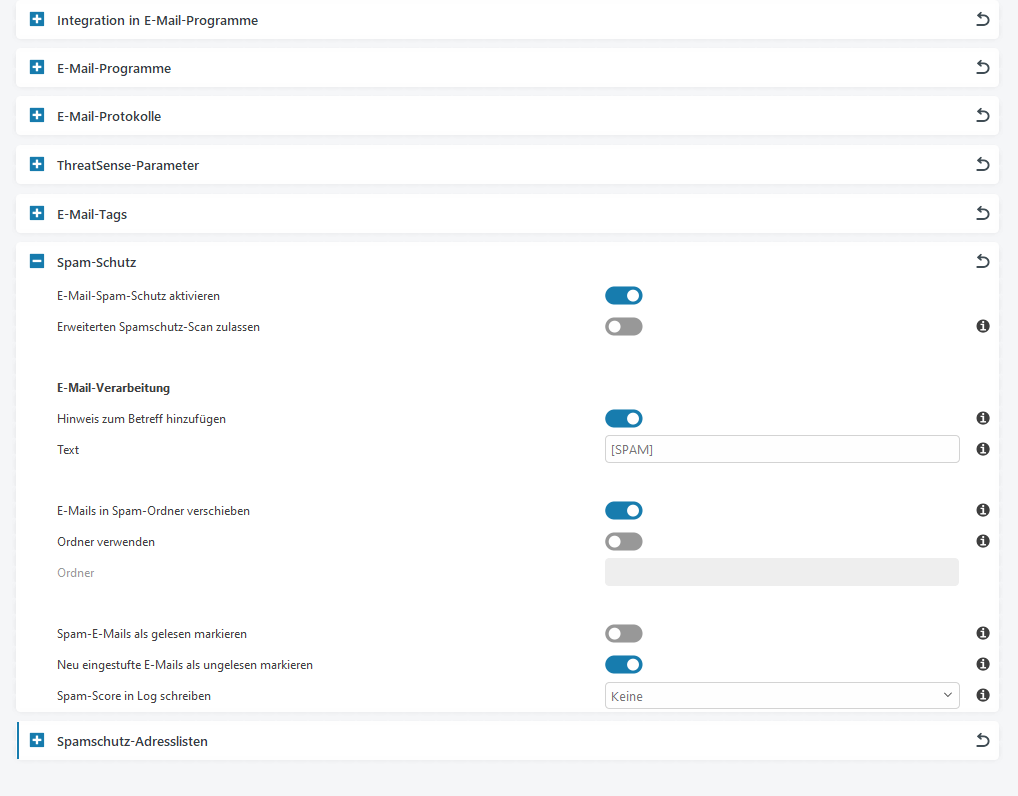Turn on Spam-E-Mails als gelesen markieren
Screen dimensions: 1018x796
pyautogui.click(x=624, y=634)
